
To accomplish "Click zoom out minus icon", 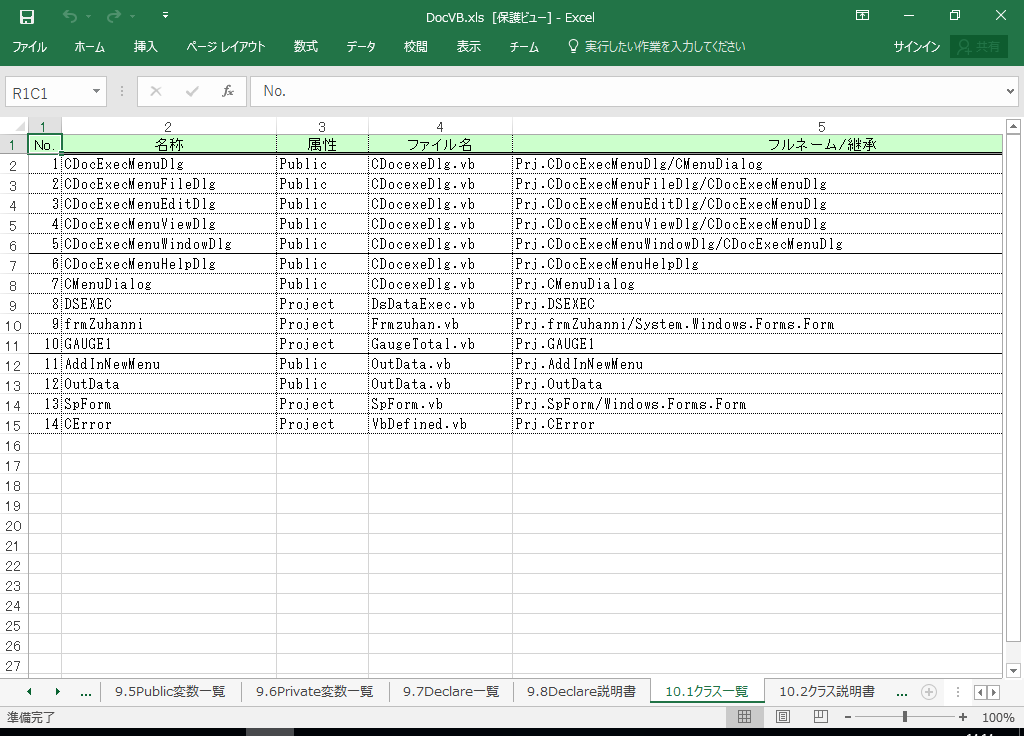I will click(847, 717).
